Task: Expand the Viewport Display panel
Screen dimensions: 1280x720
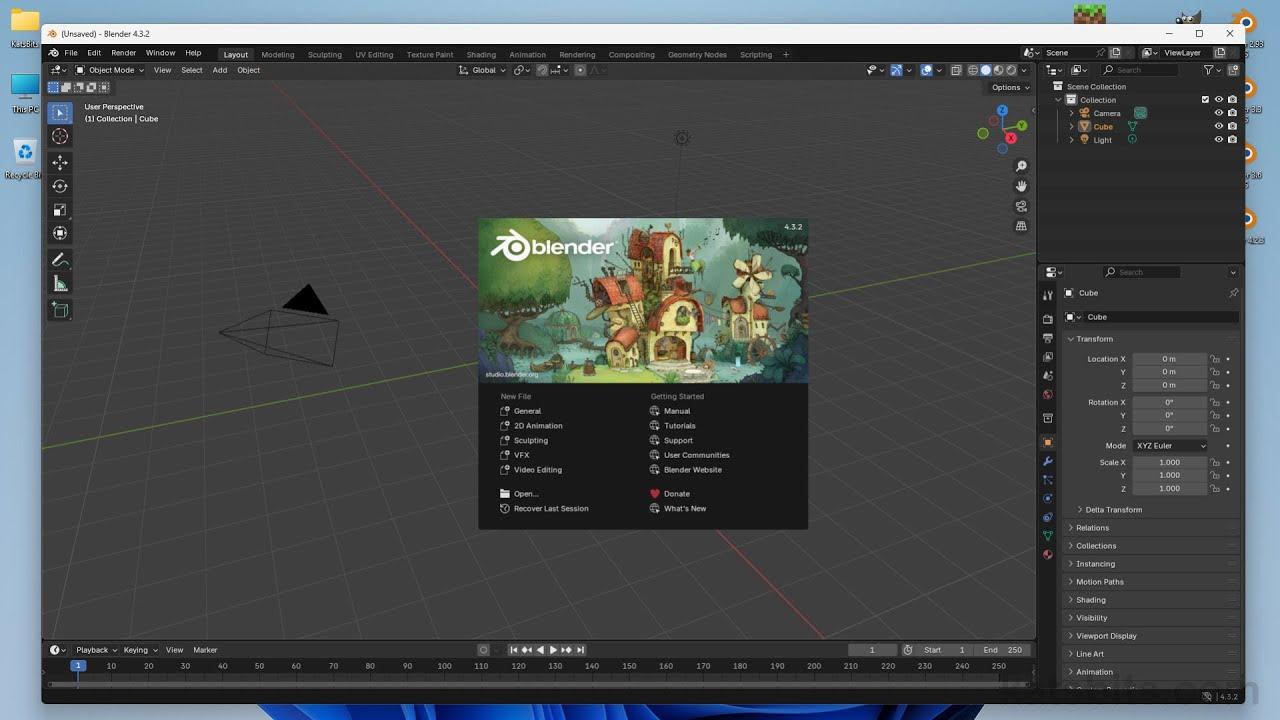Action: click(x=1150, y=635)
